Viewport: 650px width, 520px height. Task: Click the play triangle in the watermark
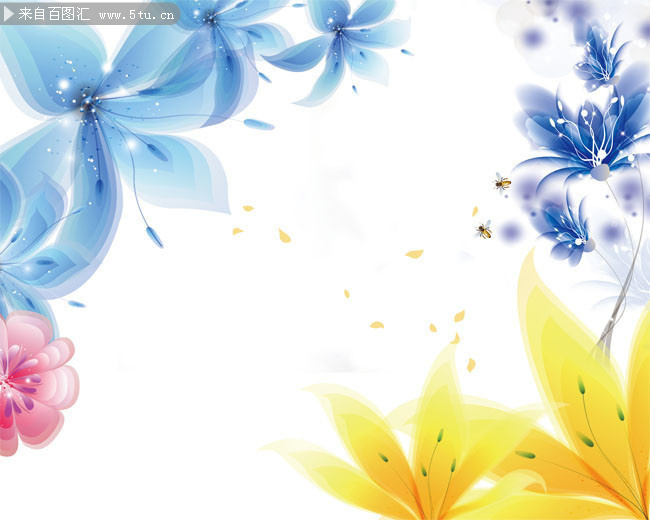tap(8, 14)
